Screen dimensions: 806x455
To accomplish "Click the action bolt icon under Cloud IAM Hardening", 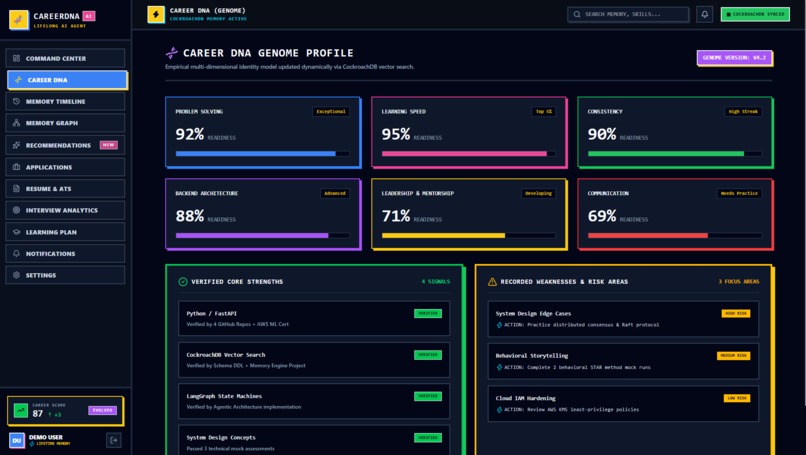I will (499, 410).
